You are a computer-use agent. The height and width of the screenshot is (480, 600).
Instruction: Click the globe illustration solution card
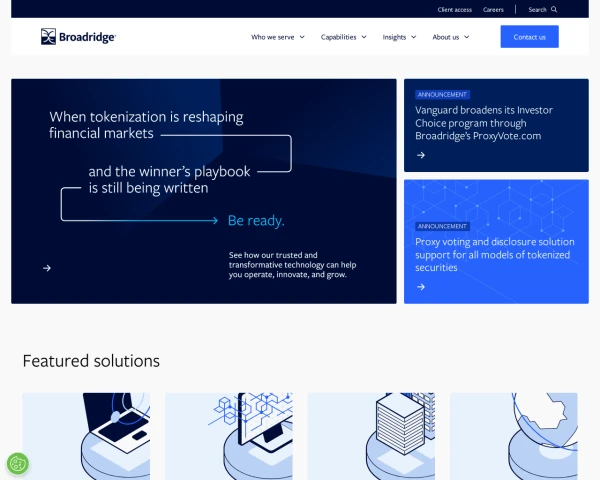[514, 436]
